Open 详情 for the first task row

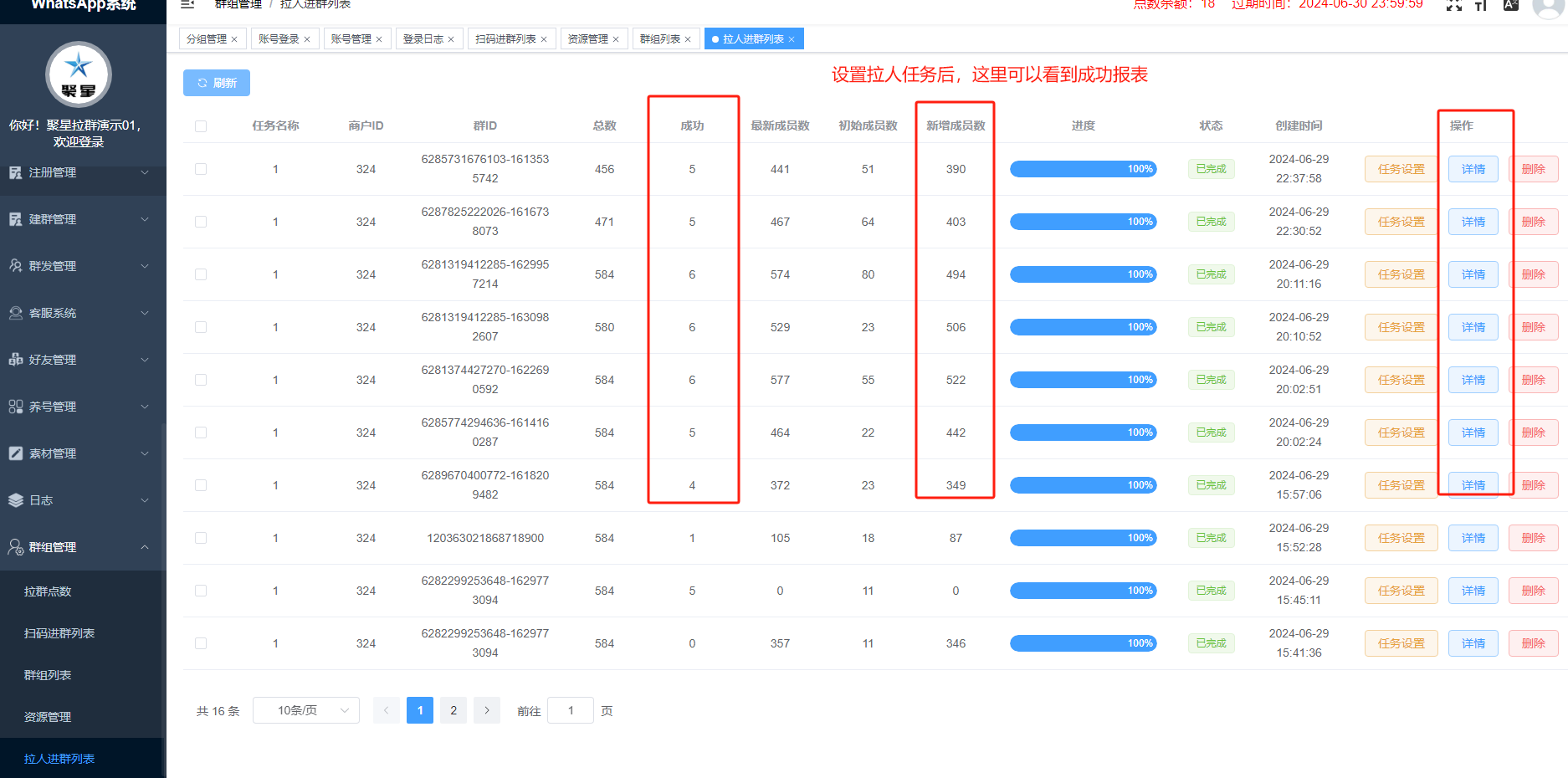pos(1473,169)
